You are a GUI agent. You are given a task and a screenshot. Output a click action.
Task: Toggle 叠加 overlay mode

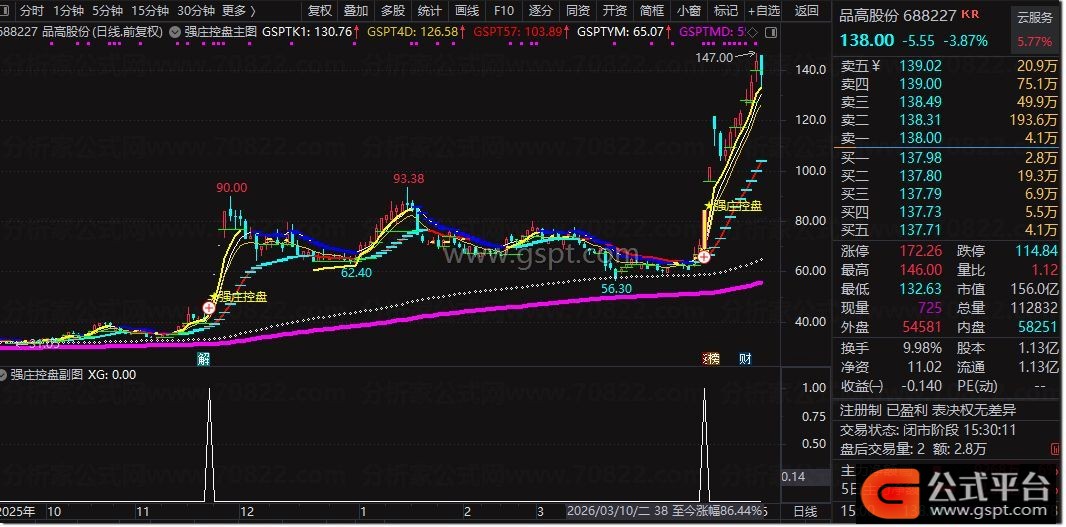pyautogui.click(x=356, y=10)
